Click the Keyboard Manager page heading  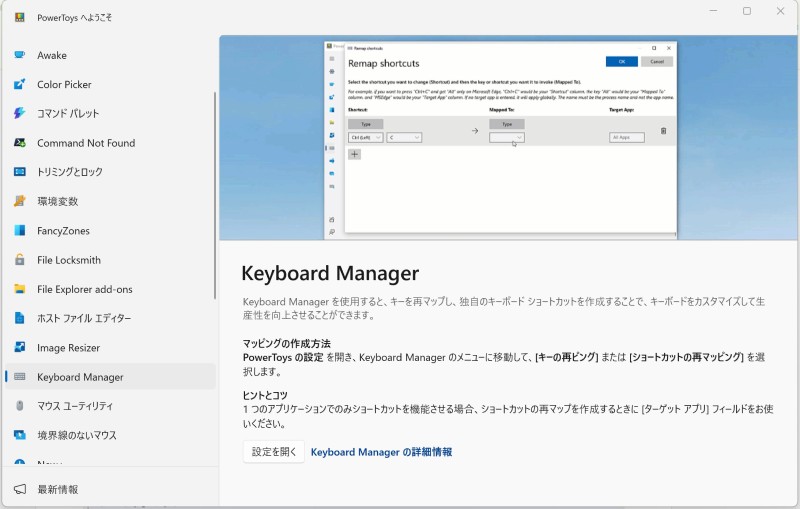[x=330, y=273]
